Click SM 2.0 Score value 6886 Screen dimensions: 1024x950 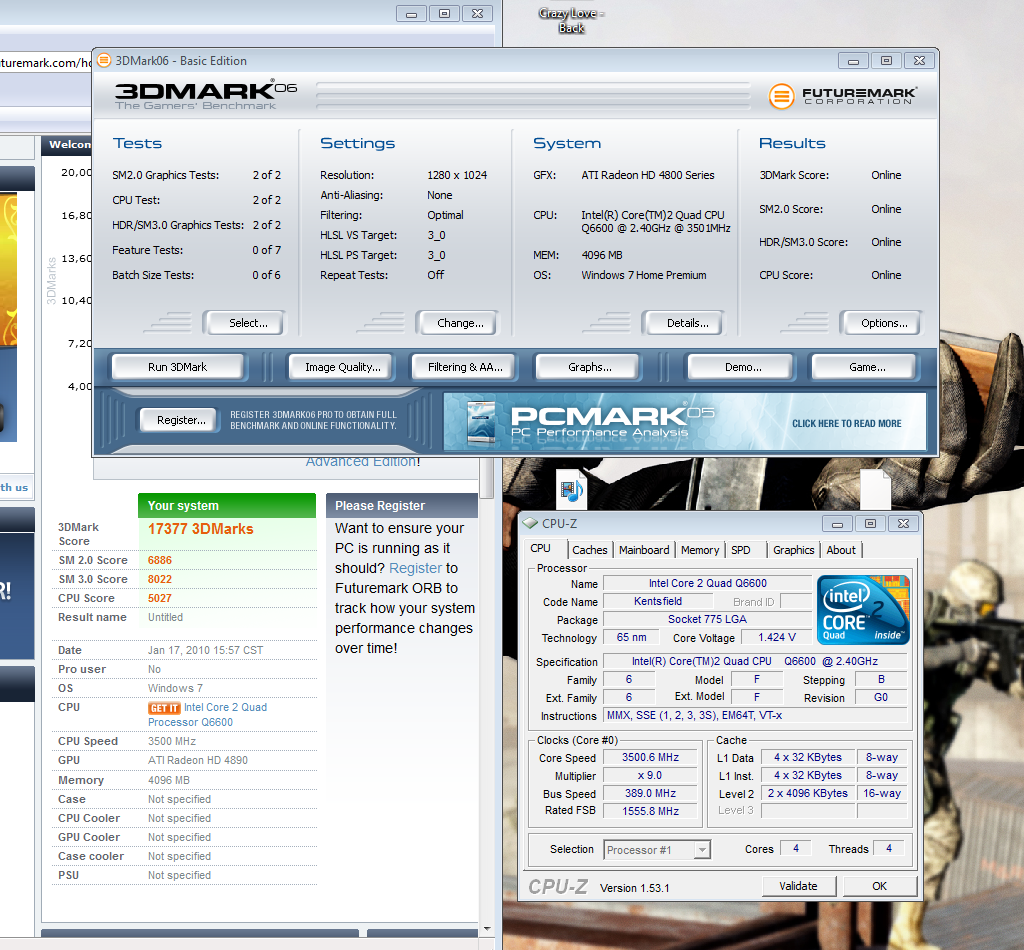tap(160, 560)
